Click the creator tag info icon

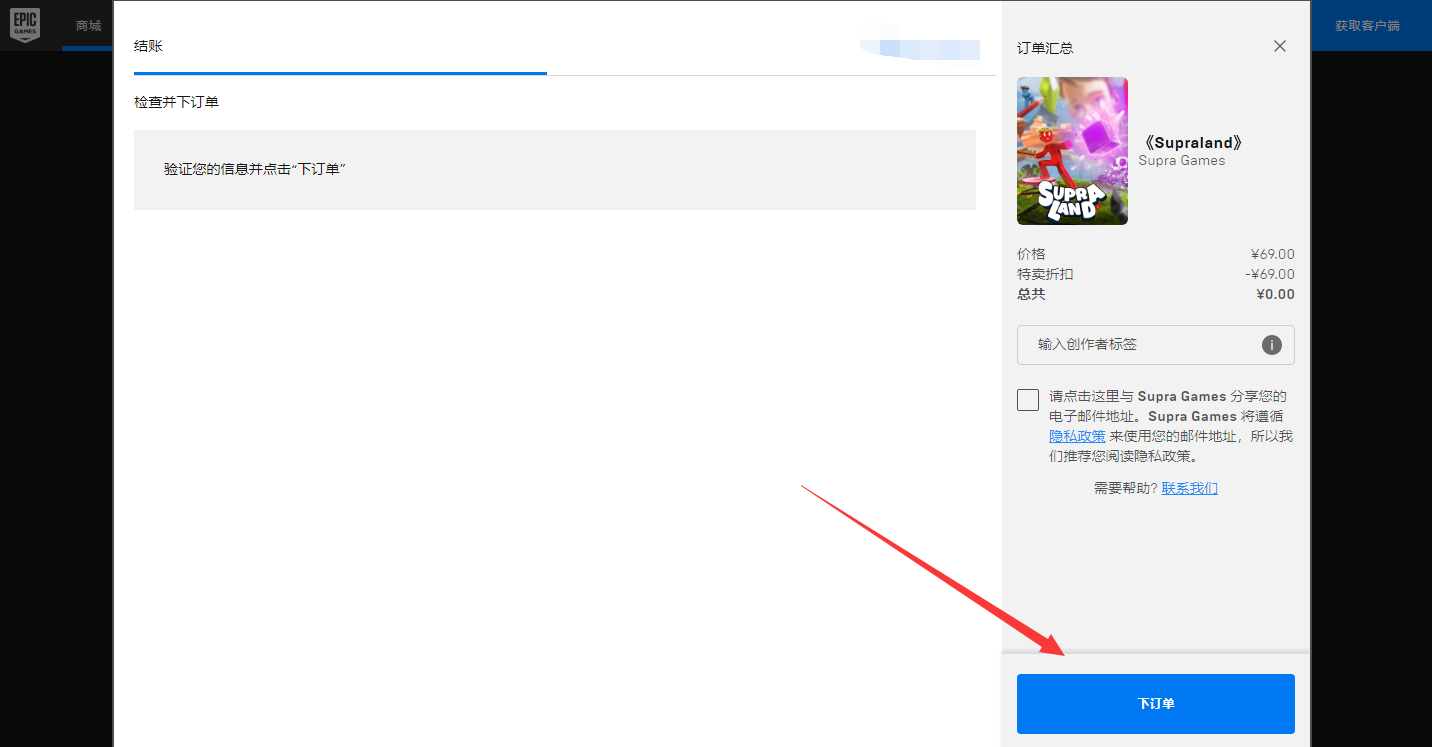(1271, 345)
